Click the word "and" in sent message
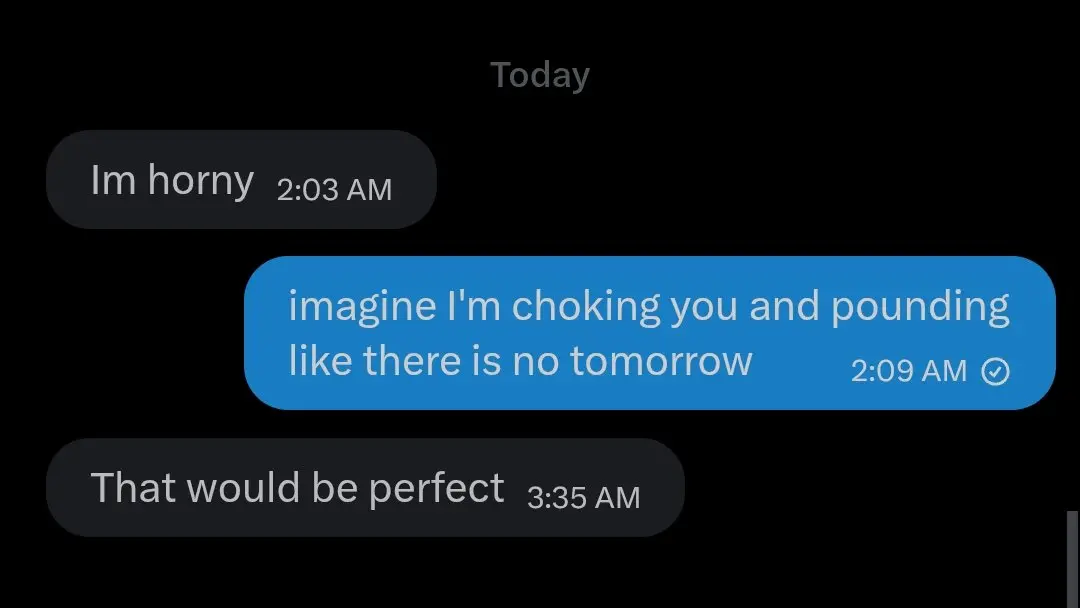The height and width of the screenshot is (608, 1080). coord(785,306)
